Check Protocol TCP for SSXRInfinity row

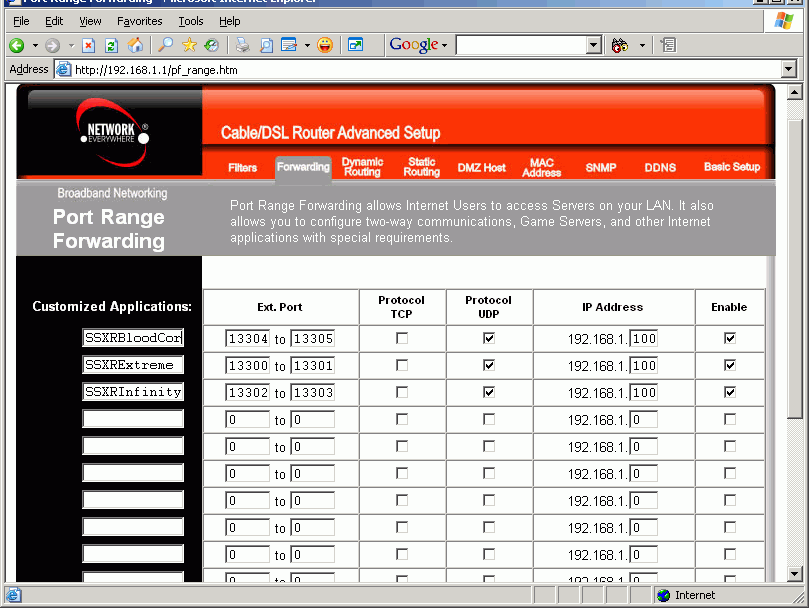(x=402, y=392)
